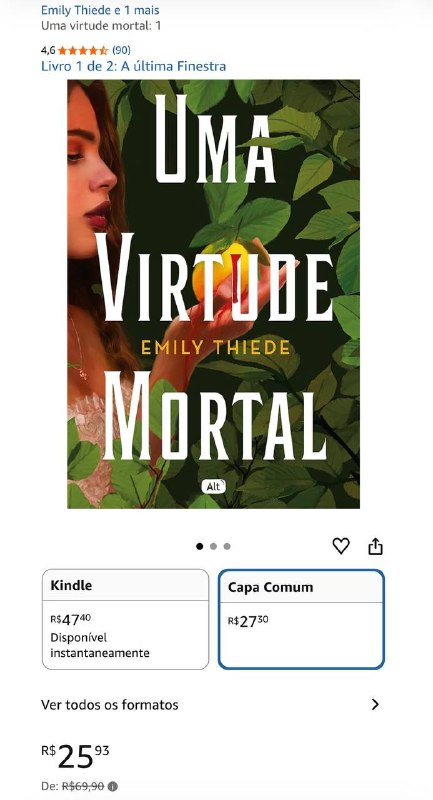Tap the share icon
Viewport: 433px width, 800px height.
[375, 546]
